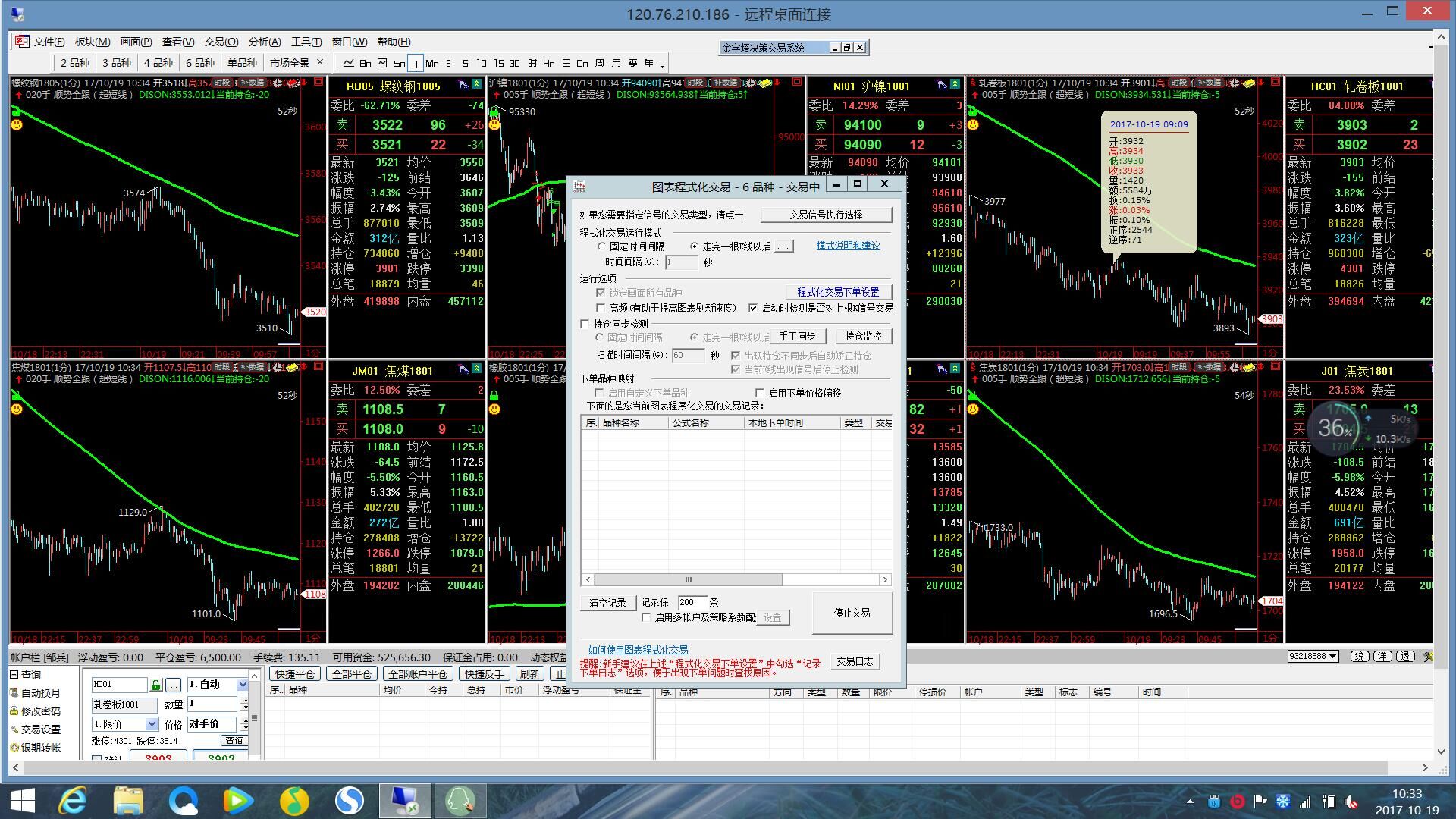Select the 固定时间间隔 run mode radio button

[601, 246]
